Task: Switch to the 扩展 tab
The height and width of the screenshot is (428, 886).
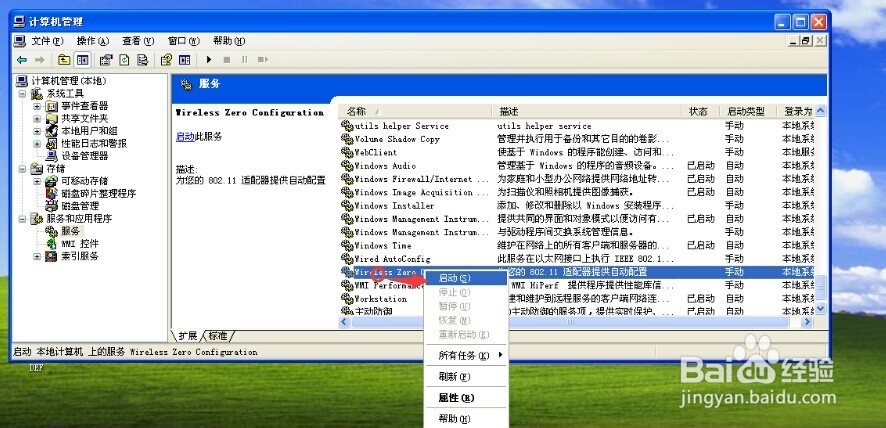Action: tap(188, 336)
